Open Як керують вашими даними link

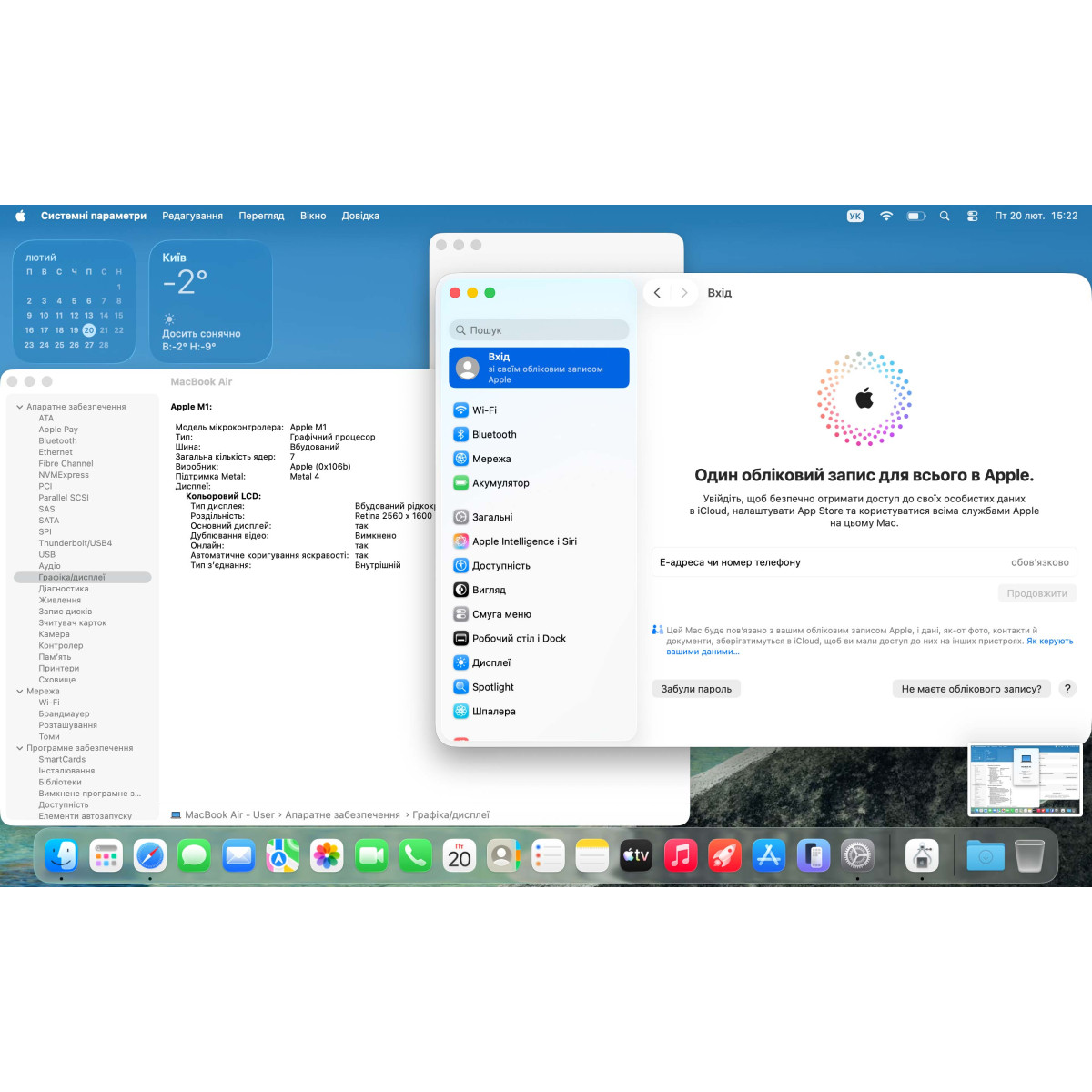coord(1050,641)
